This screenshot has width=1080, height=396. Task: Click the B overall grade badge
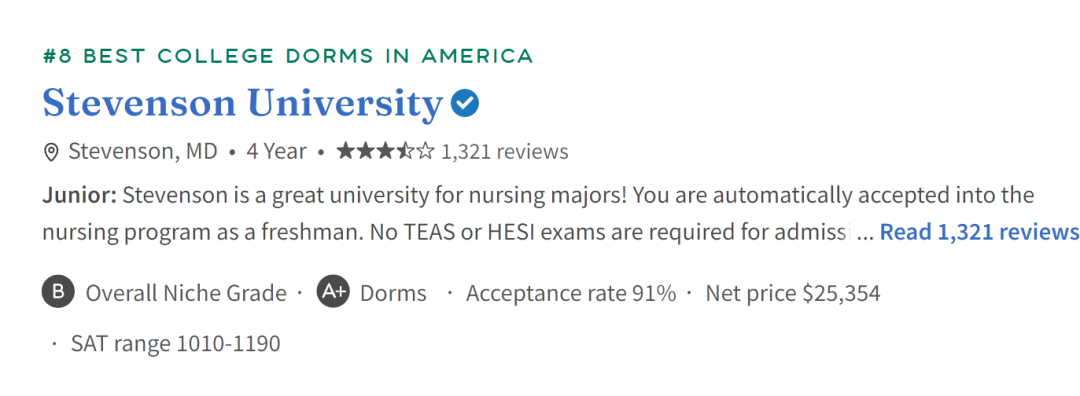59,291
